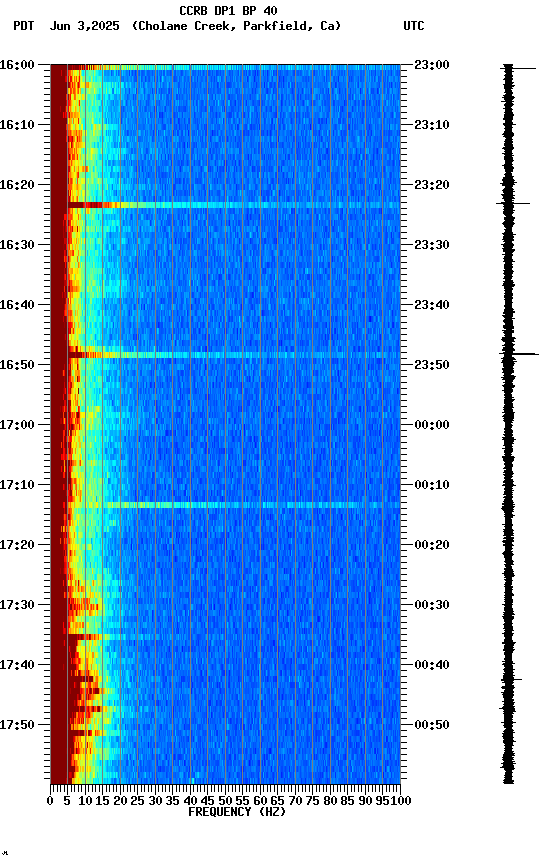This screenshot has width=552, height=864.
Task: Select the location text "(Cholame Creek, Parkfield, Ca)"
Action: [236, 26]
